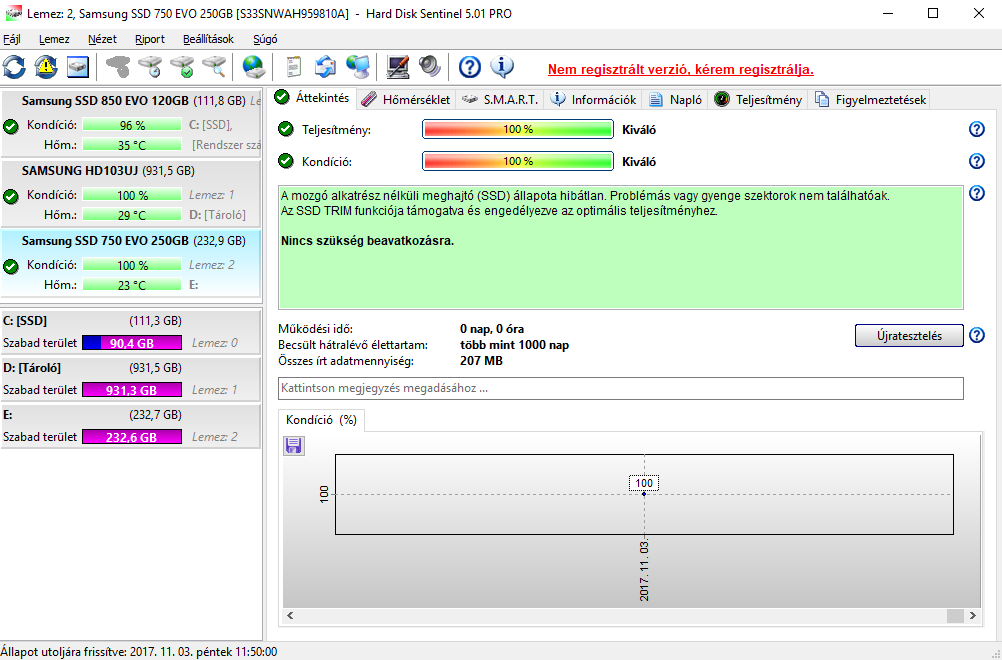This screenshot has height=660, width=1002.
Task: Click the 29 °C temperature bar
Action: [x=132, y=215]
